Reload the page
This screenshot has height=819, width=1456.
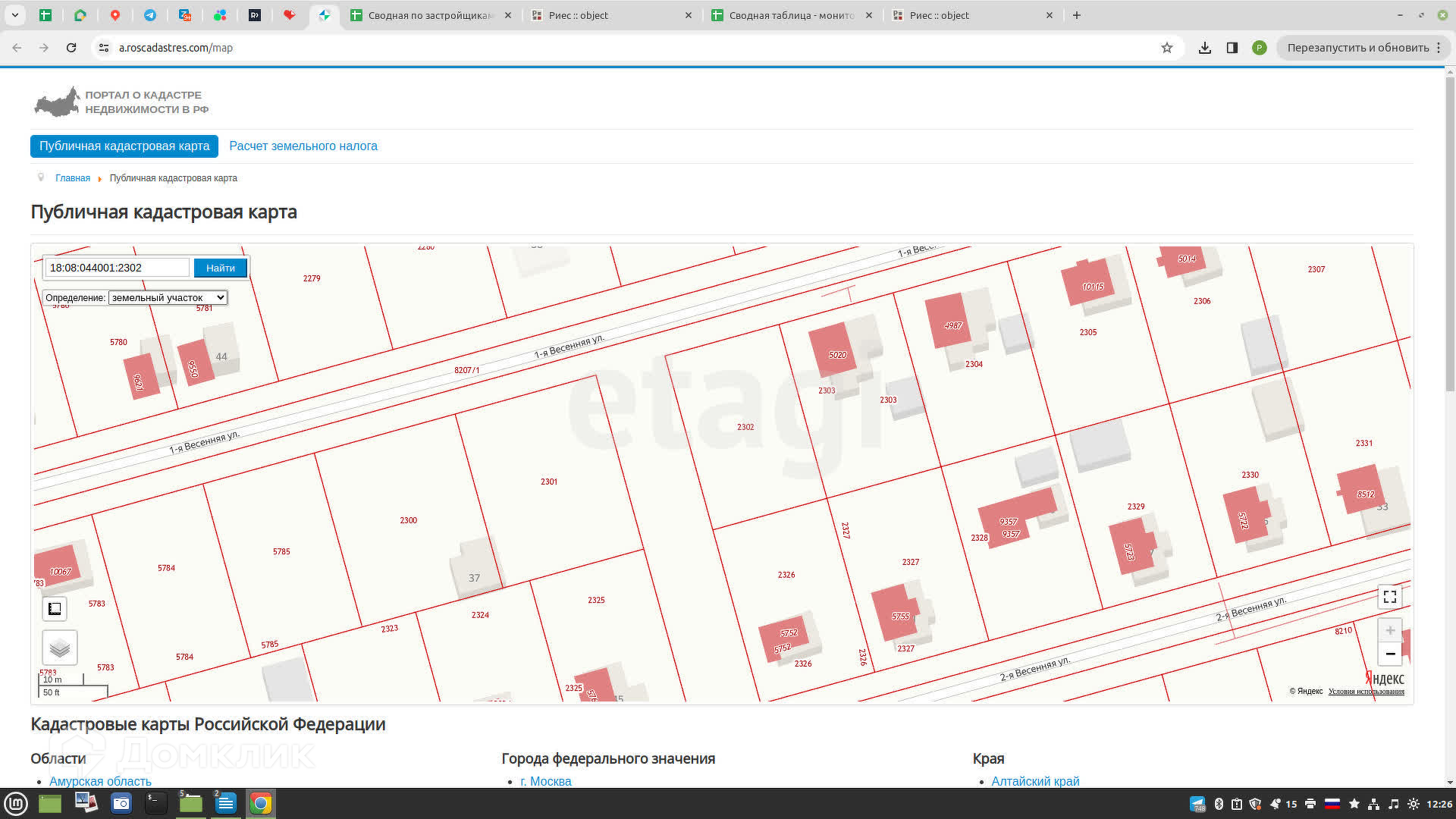point(71,48)
